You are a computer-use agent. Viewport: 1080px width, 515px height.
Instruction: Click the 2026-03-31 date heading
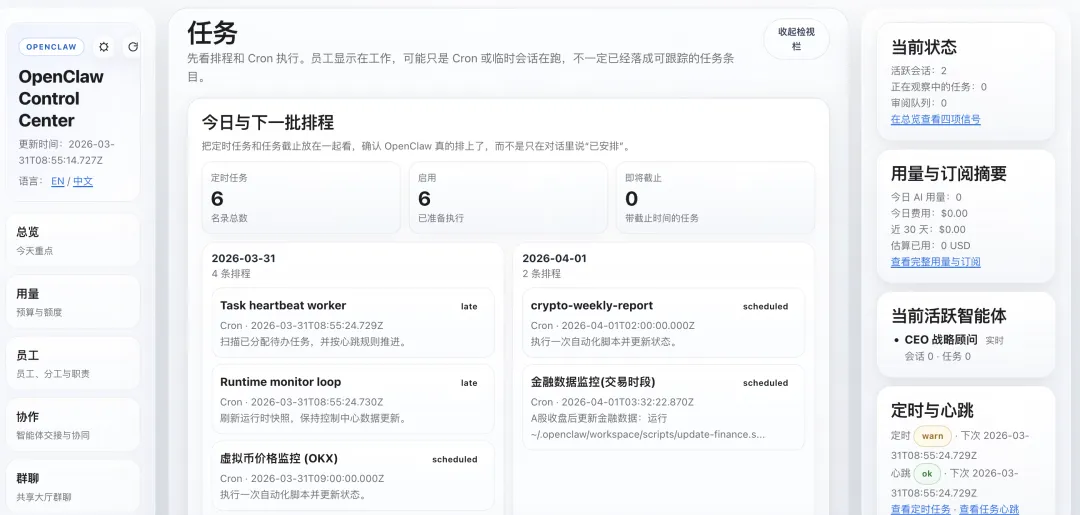243,259
